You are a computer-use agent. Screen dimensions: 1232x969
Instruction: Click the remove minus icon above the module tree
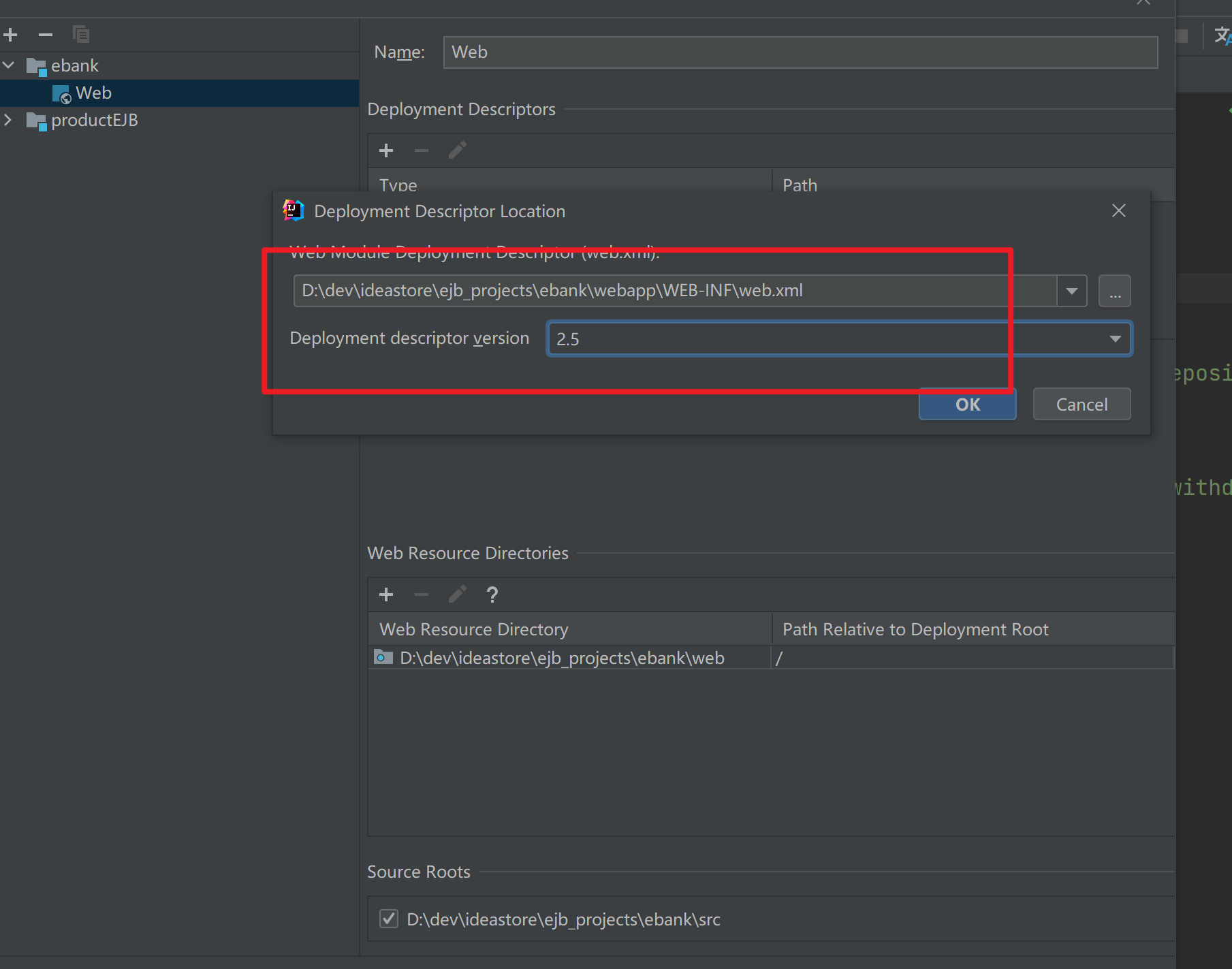(46, 35)
